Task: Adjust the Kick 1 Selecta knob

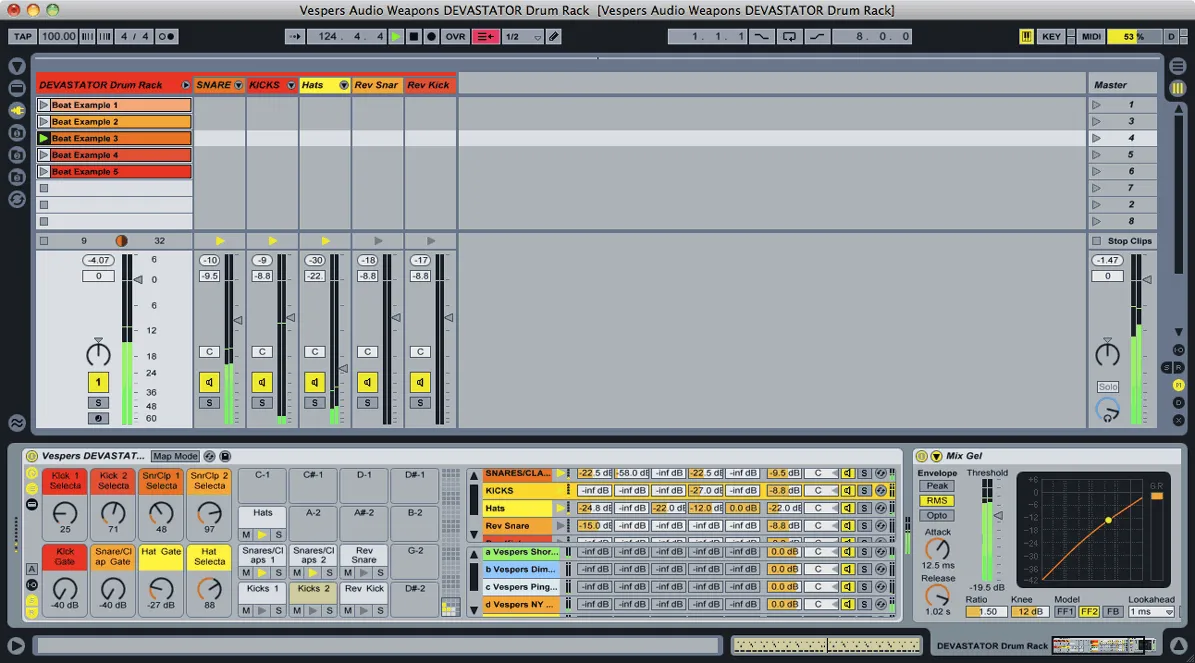Action: point(65,514)
